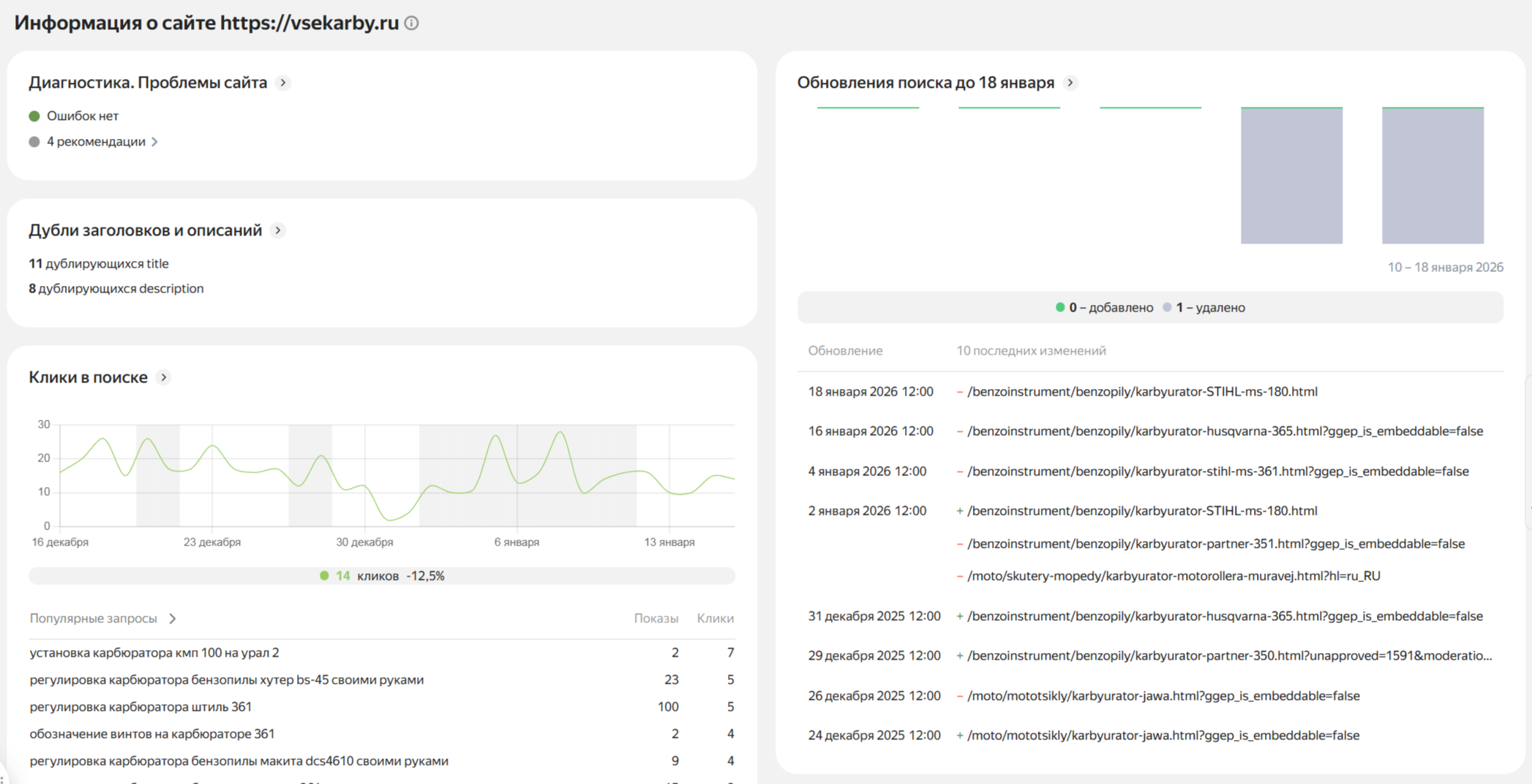Click the Показы column header
This screenshot has height=784, width=1532.
point(656,619)
